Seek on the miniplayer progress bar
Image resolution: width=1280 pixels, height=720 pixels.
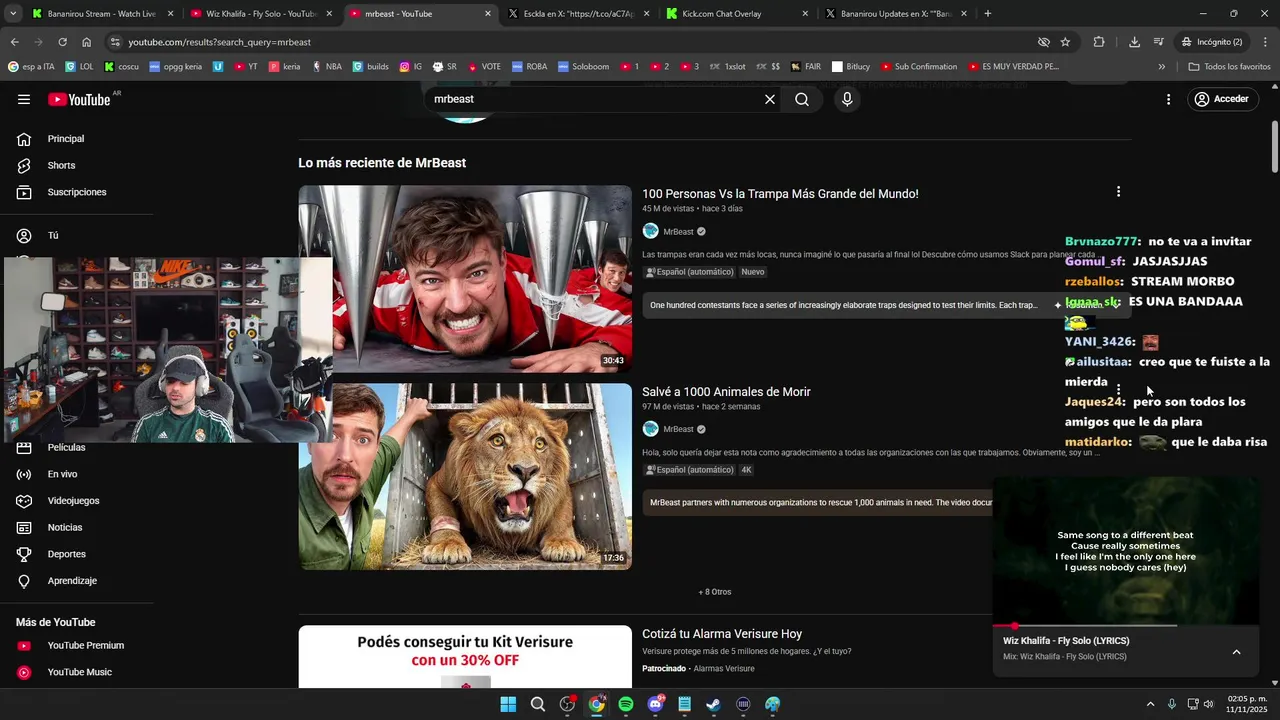pos(1126,626)
